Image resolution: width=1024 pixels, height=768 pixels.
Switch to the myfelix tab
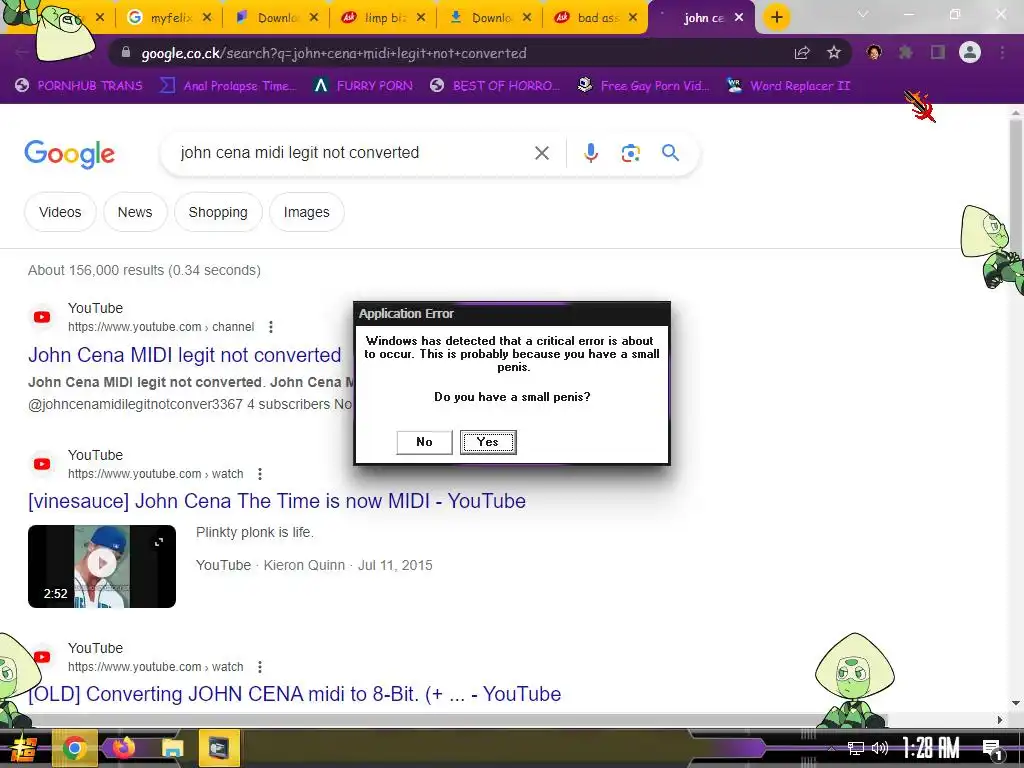(172, 18)
